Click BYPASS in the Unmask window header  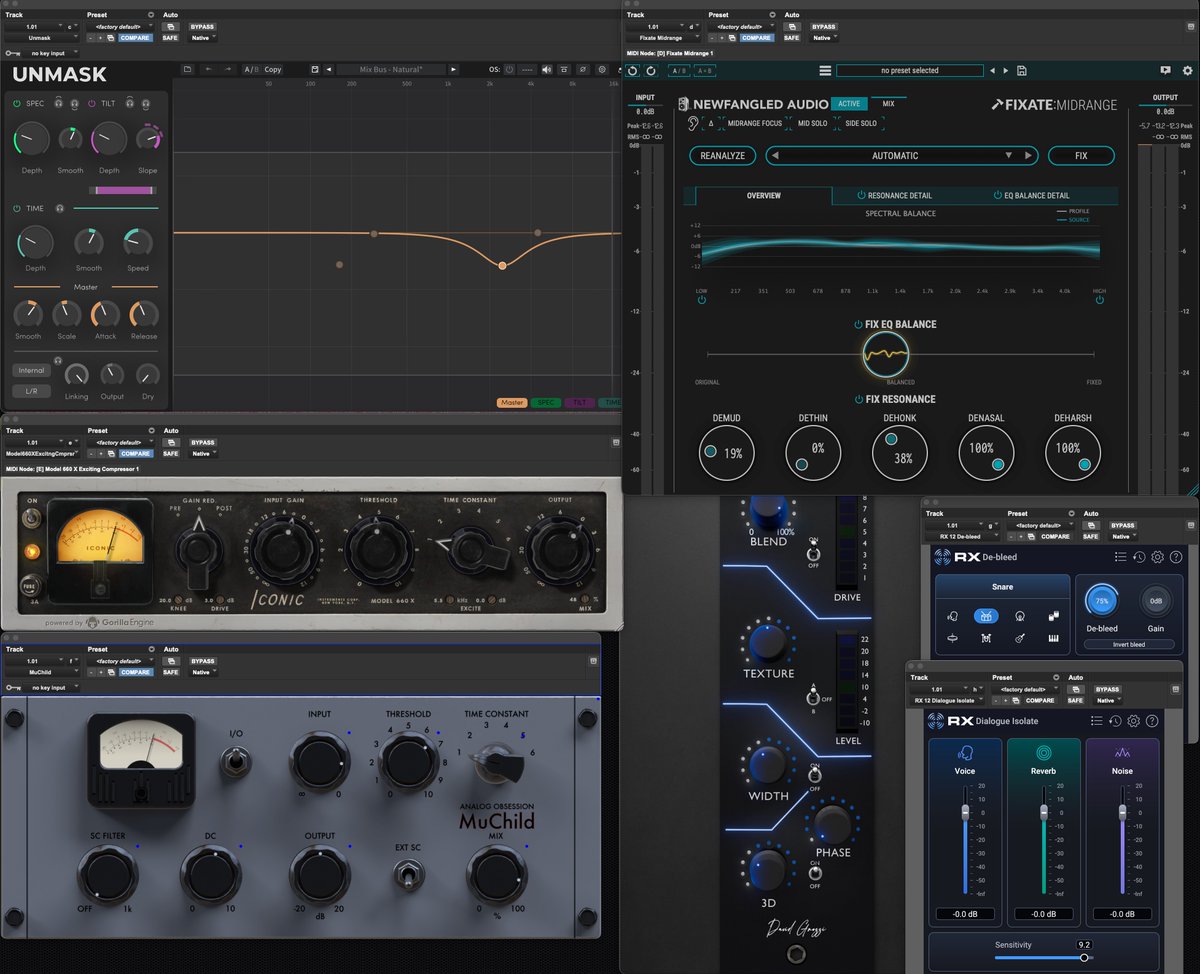(x=203, y=27)
